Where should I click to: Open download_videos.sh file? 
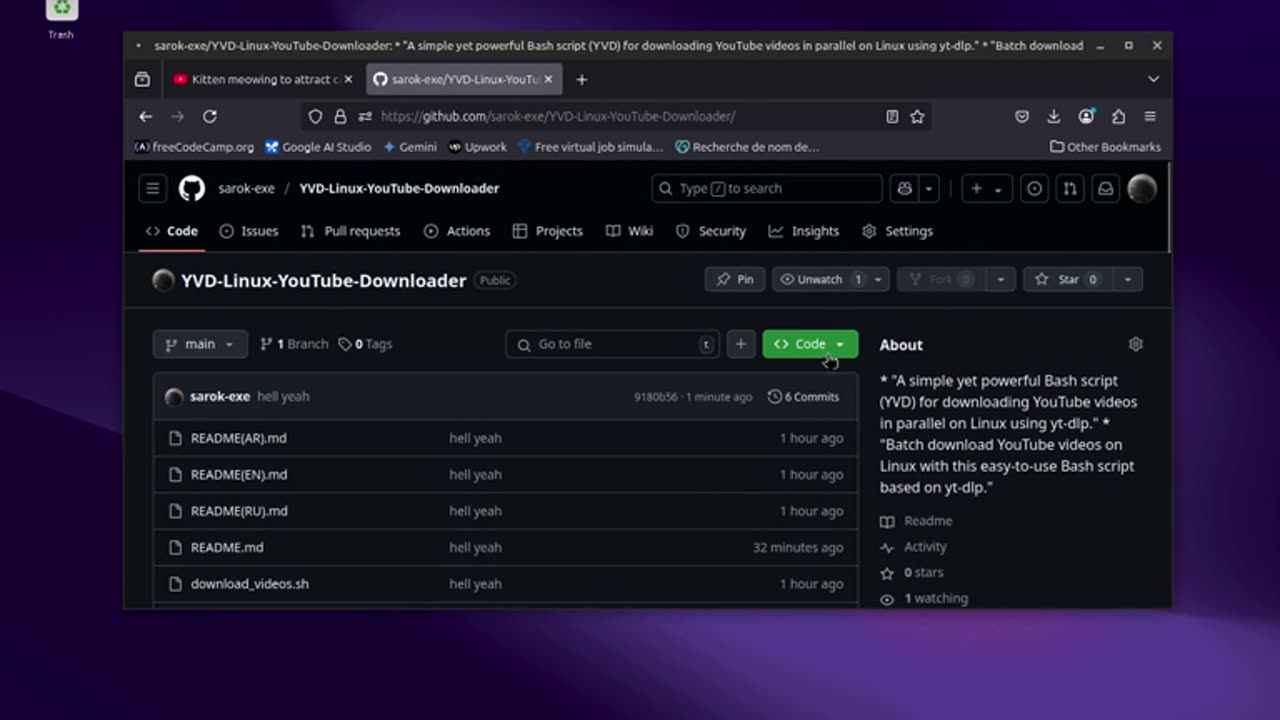[x=250, y=584]
